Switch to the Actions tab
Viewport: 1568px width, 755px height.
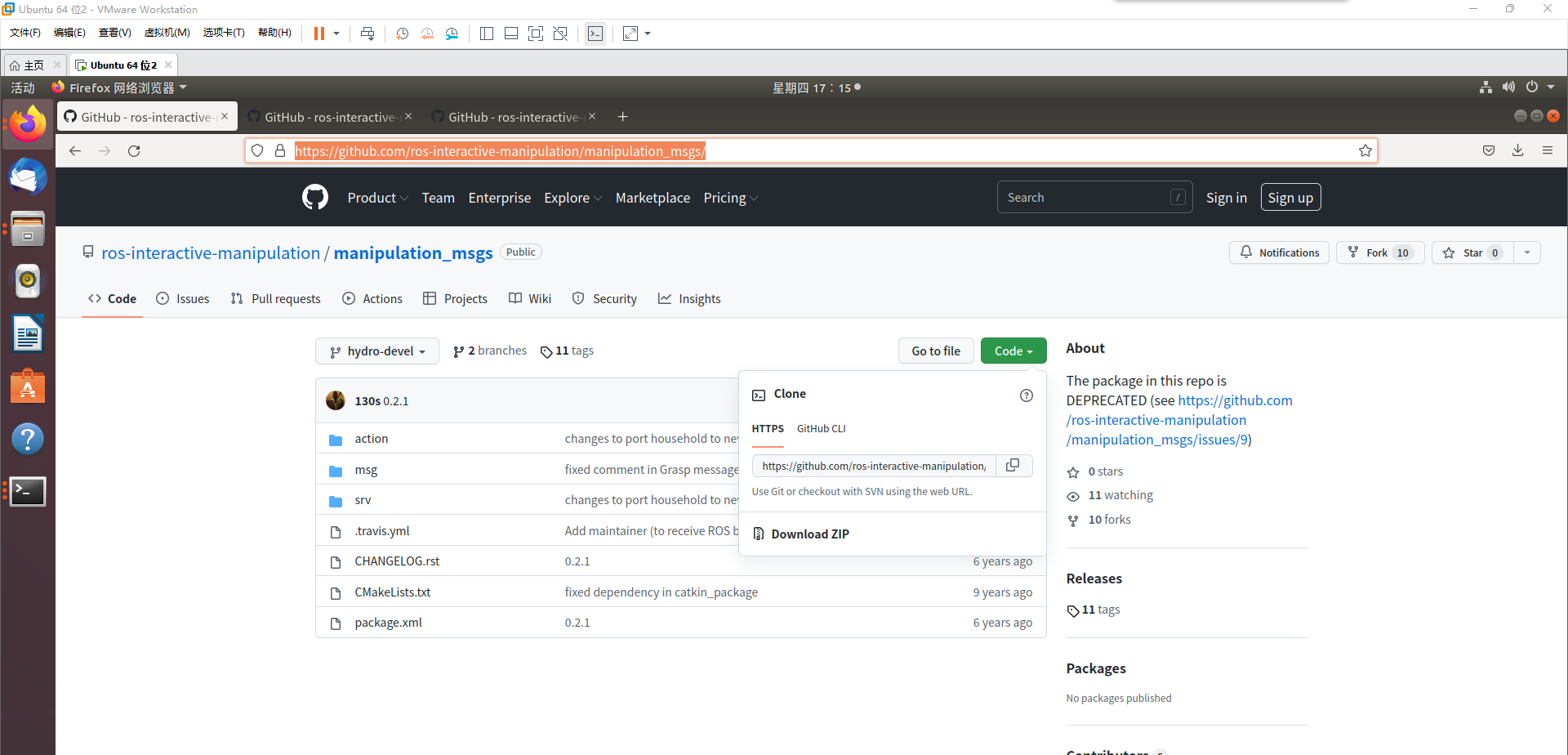pyautogui.click(x=372, y=299)
